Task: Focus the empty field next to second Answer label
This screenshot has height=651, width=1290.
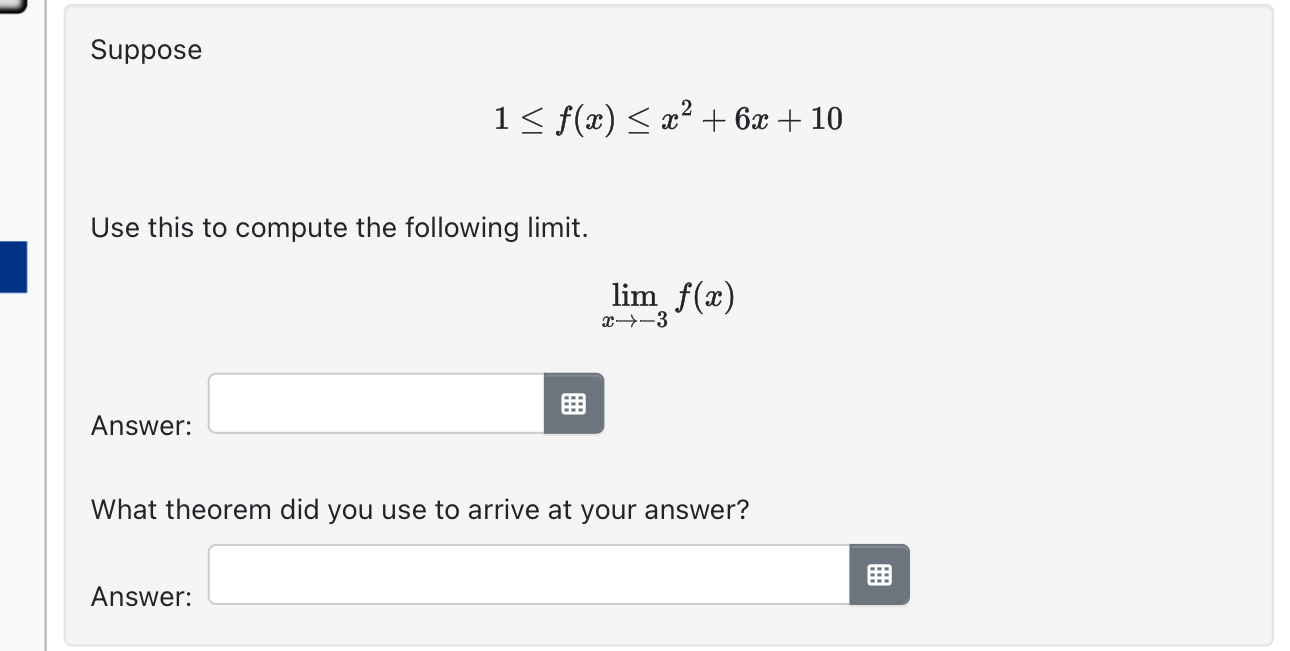Action: click(x=528, y=574)
